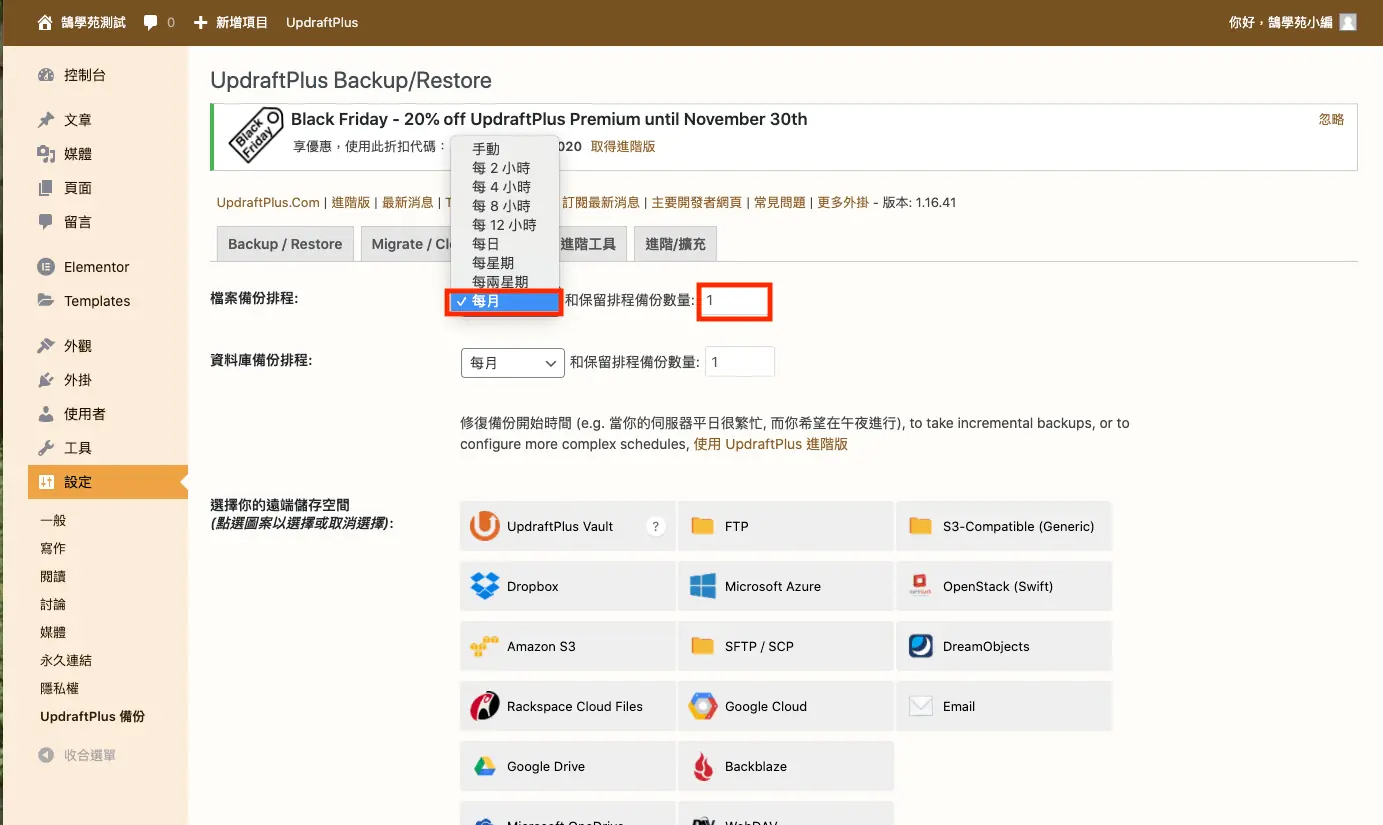Click the 媒體 media icon in sidebar
This screenshot has width=1383, height=825.
tap(46, 154)
